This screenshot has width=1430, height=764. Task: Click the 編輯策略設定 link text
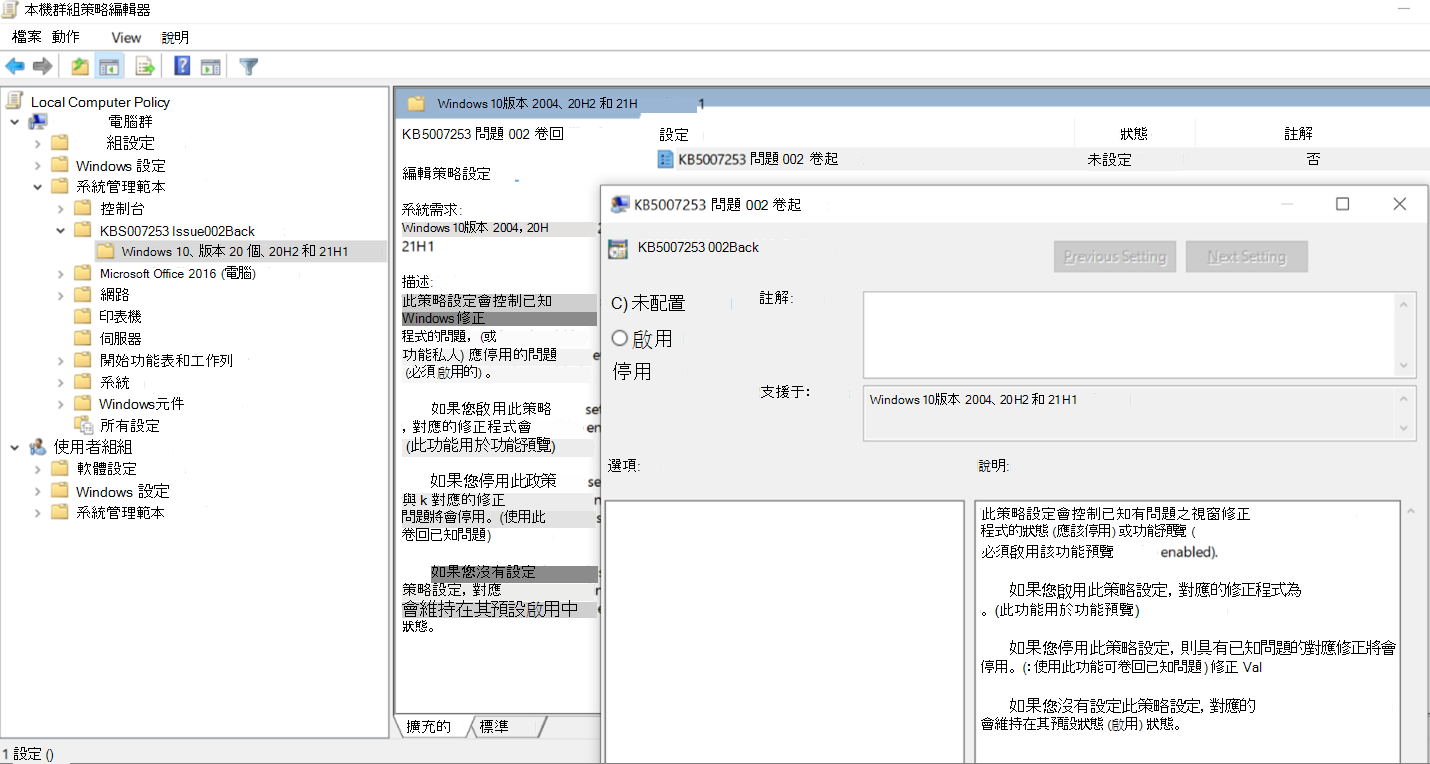[446, 173]
